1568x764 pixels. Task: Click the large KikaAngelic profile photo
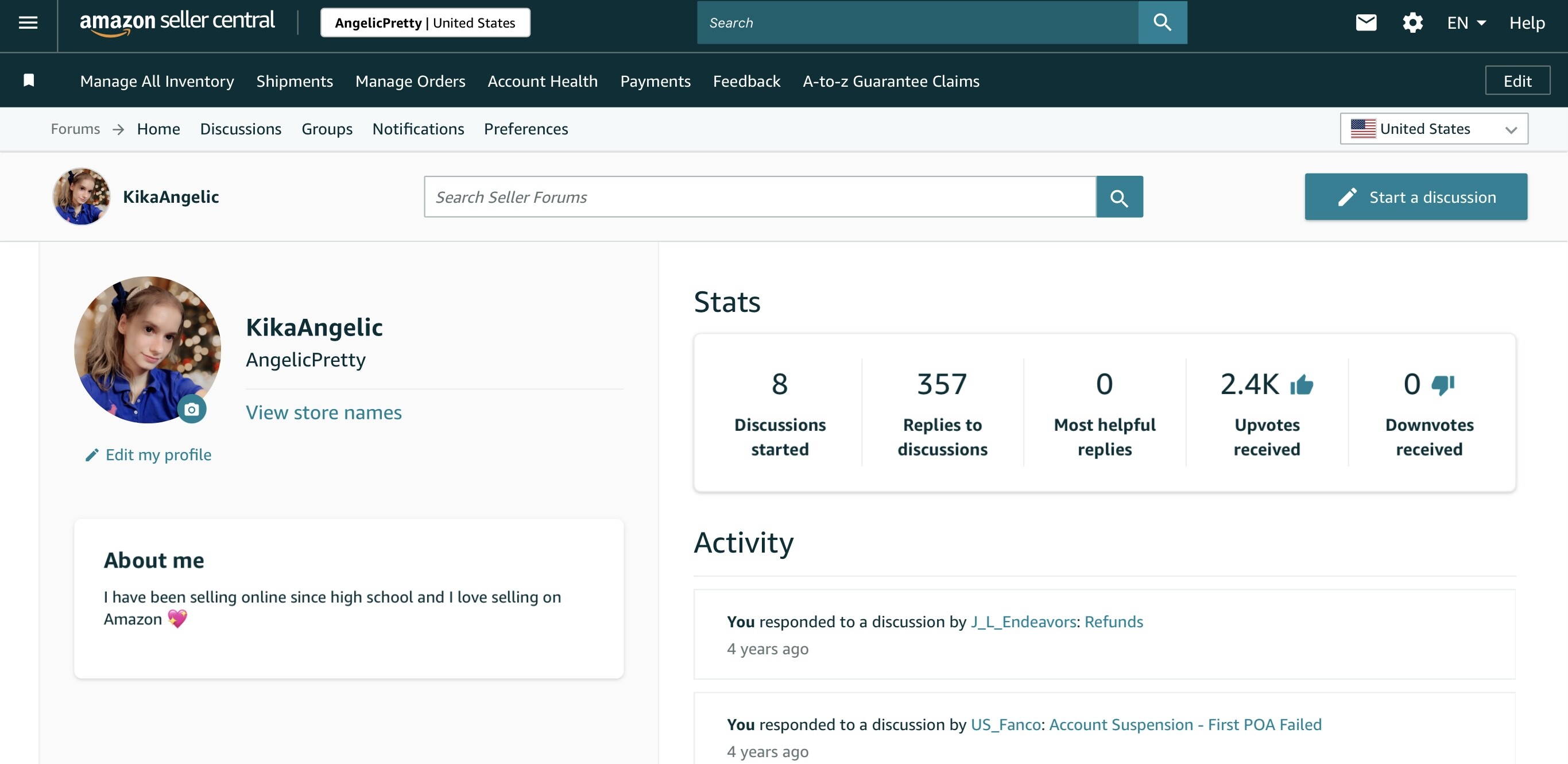click(148, 349)
